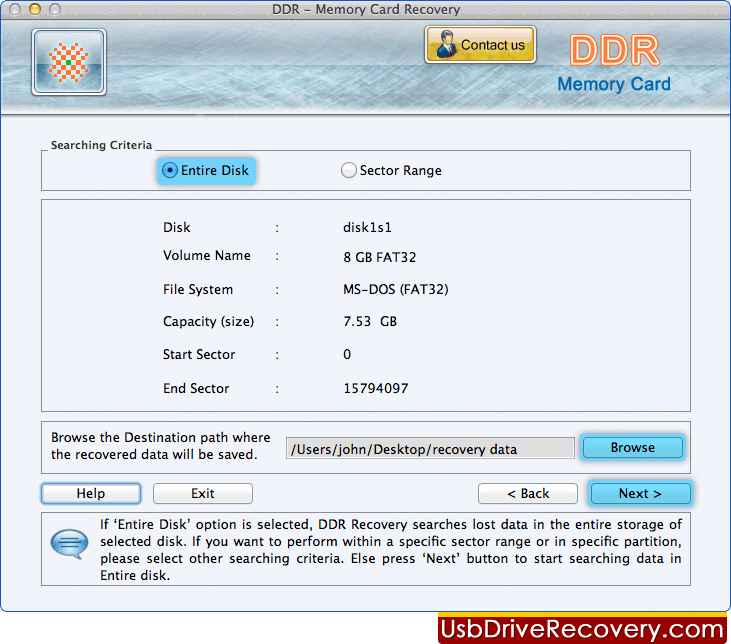
Task: Click the disk1s1 disk value
Action: tap(367, 228)
